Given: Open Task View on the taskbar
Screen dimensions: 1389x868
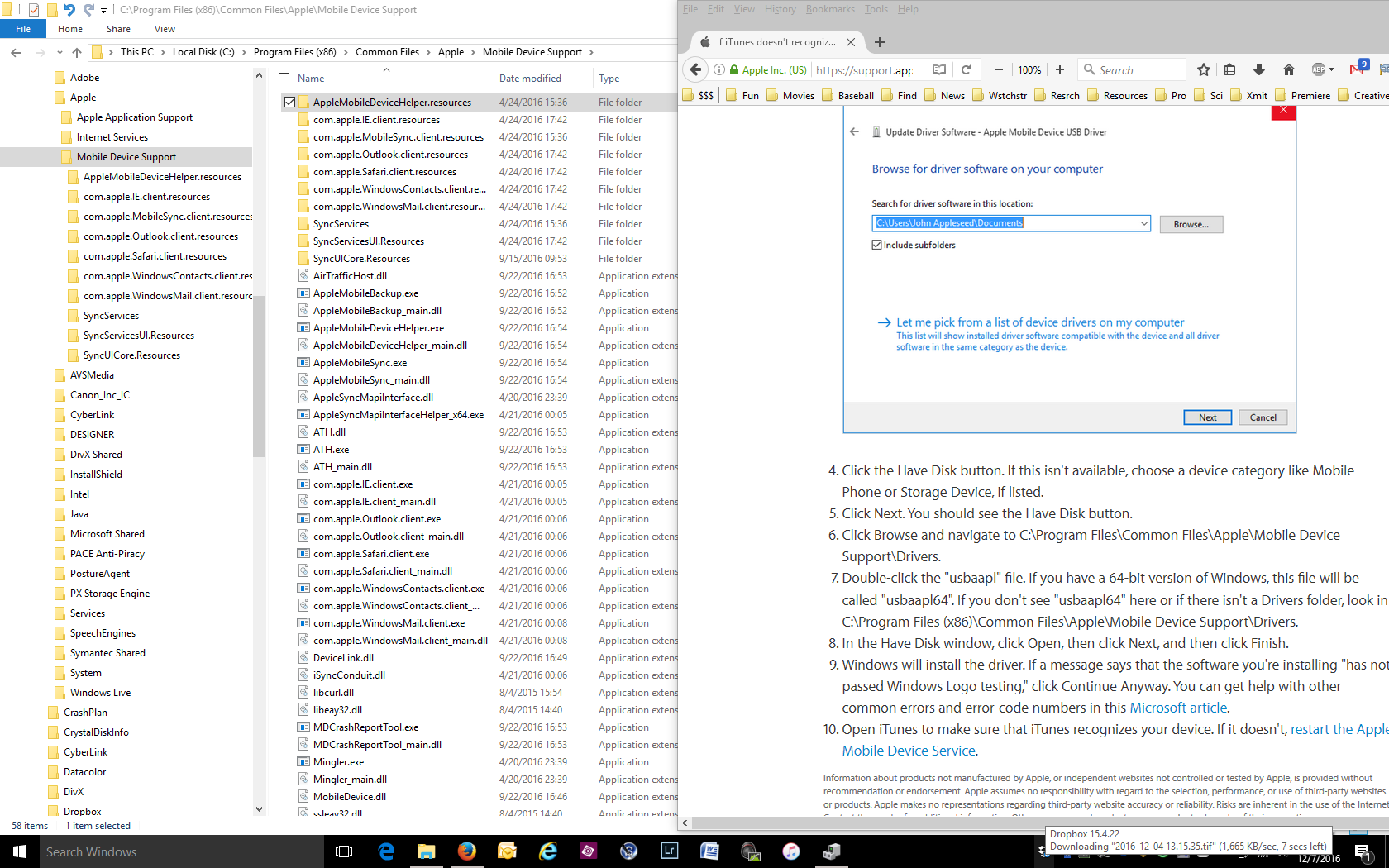Looking at the screenshot, I should [344, 851].
